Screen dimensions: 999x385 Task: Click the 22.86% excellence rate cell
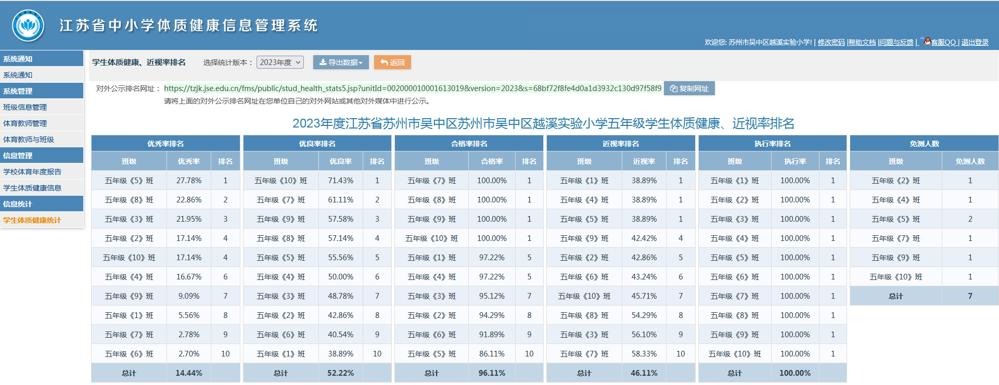coord(189,200)
